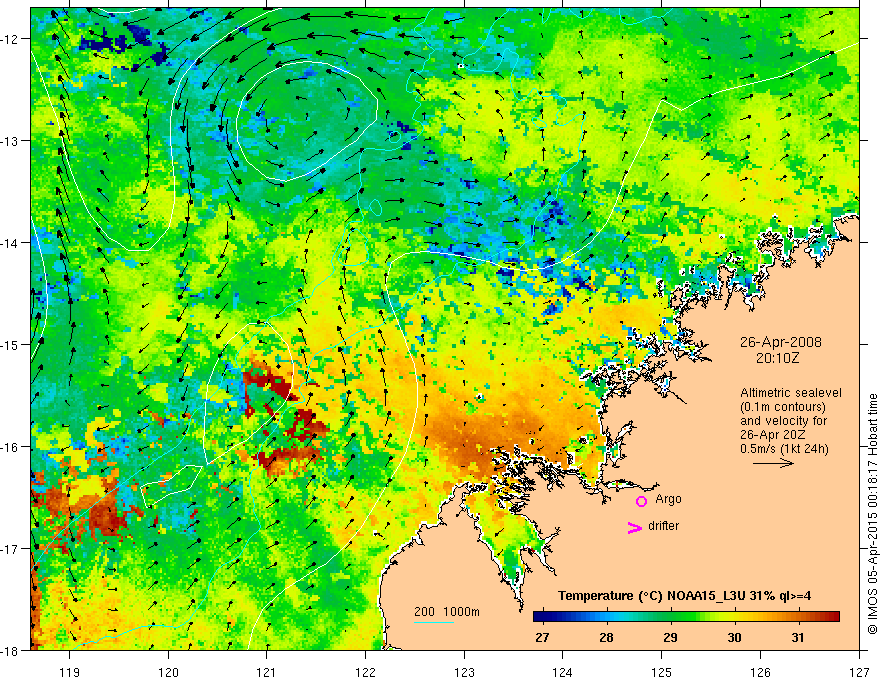
Task: Click the colorbar tick label 28
Action: click(x=606, y=637)
